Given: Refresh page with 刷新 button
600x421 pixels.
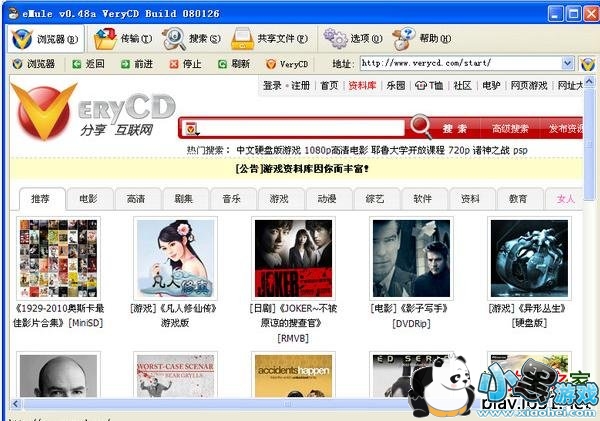Looking at the screenshot, I should coord(234,64).
